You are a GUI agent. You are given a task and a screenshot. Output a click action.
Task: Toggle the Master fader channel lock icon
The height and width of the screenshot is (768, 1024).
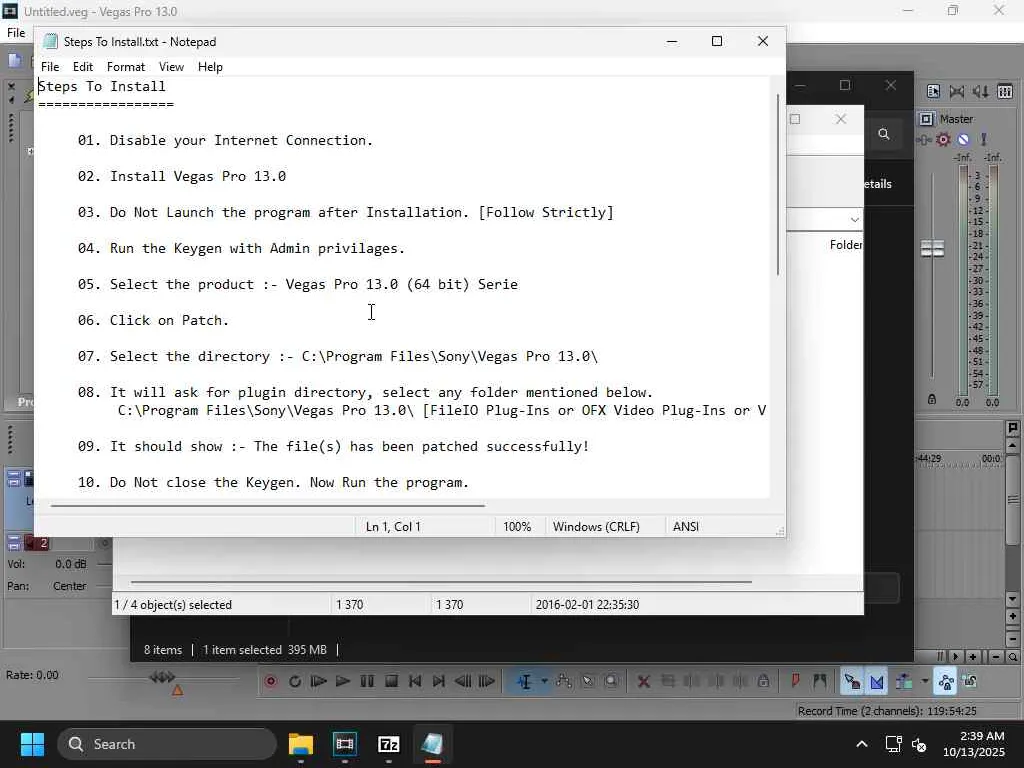pos(932,399)
